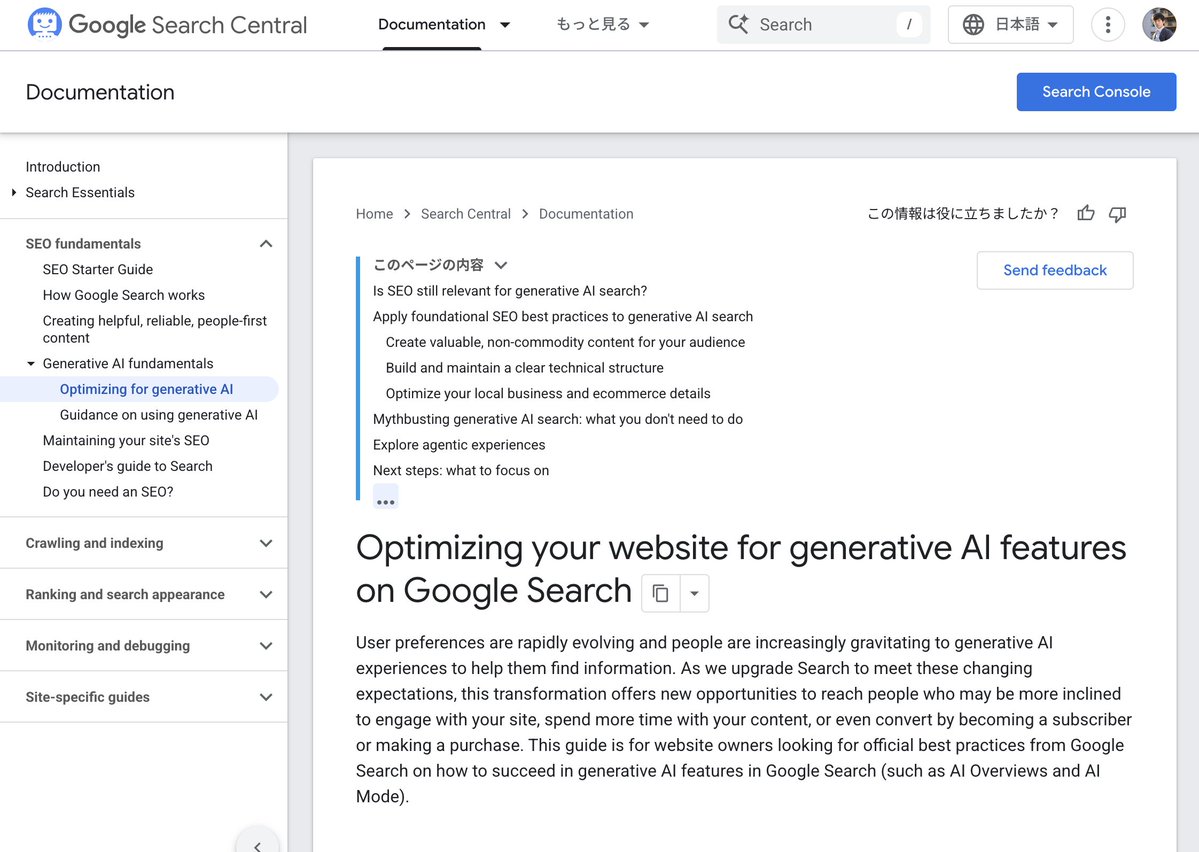Viewport: 1199px width, 852px height.
Task: Jump to Next steps: what to focus on
Action: click(460, 470)
